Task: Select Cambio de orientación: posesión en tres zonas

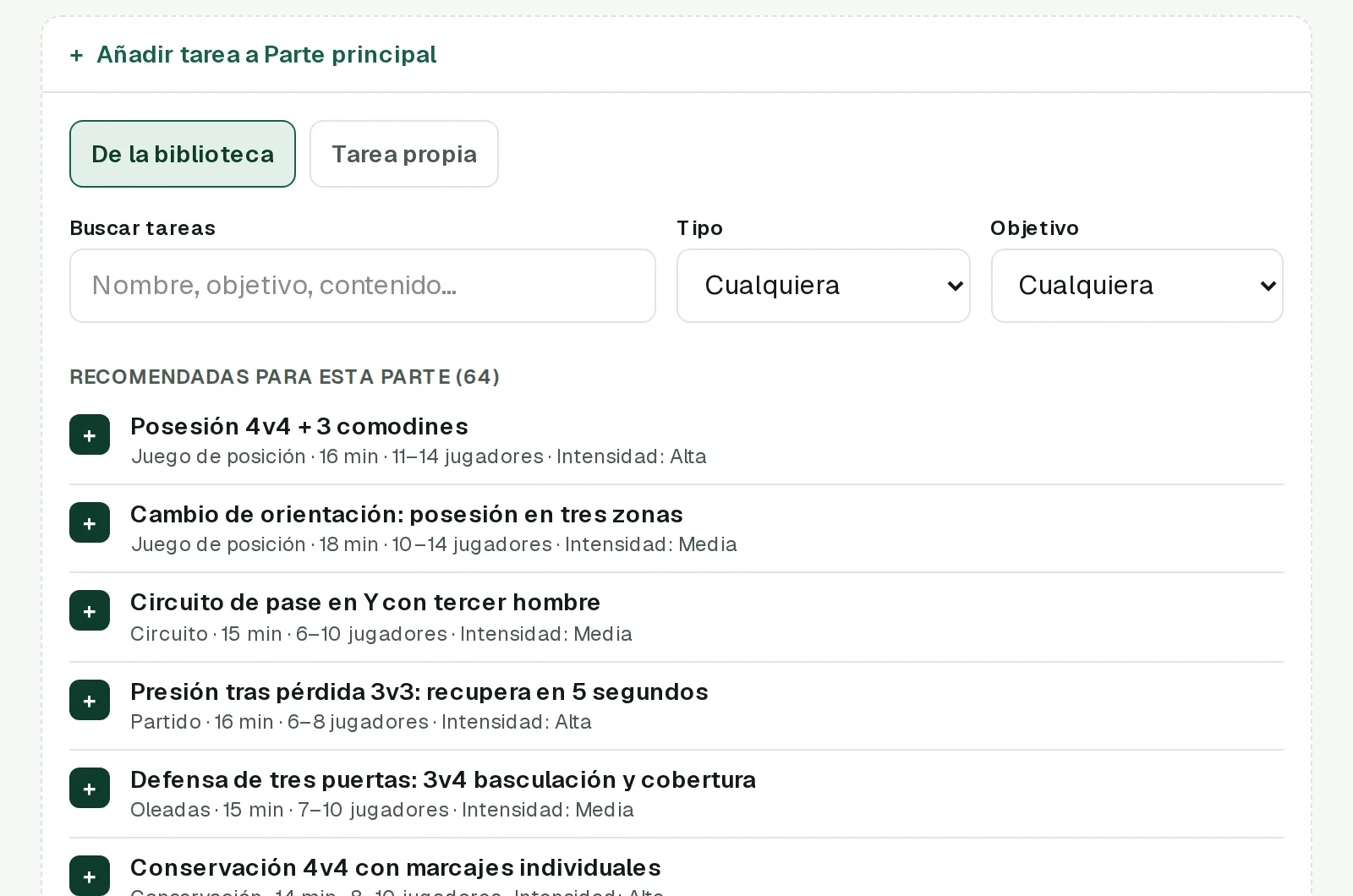Action: click(407, 514)
